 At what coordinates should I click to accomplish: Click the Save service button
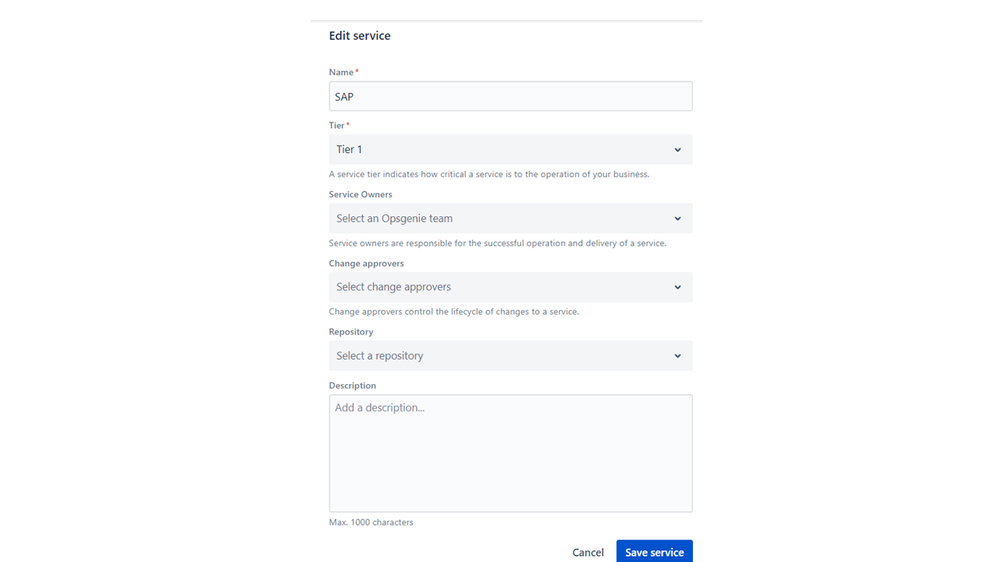[x=654, y=552]
